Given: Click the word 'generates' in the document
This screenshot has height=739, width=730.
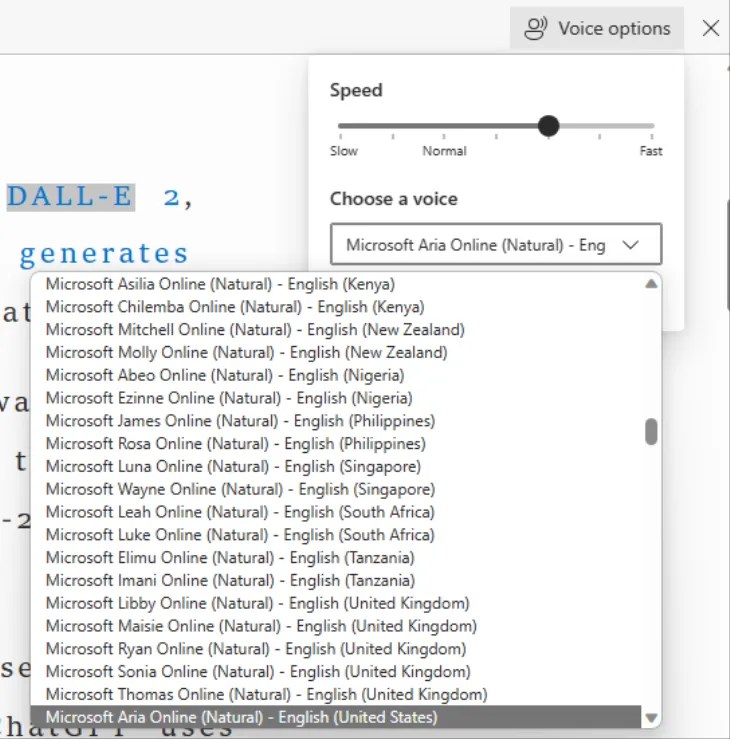Looking at the screenshot, I should click(104, 254).
